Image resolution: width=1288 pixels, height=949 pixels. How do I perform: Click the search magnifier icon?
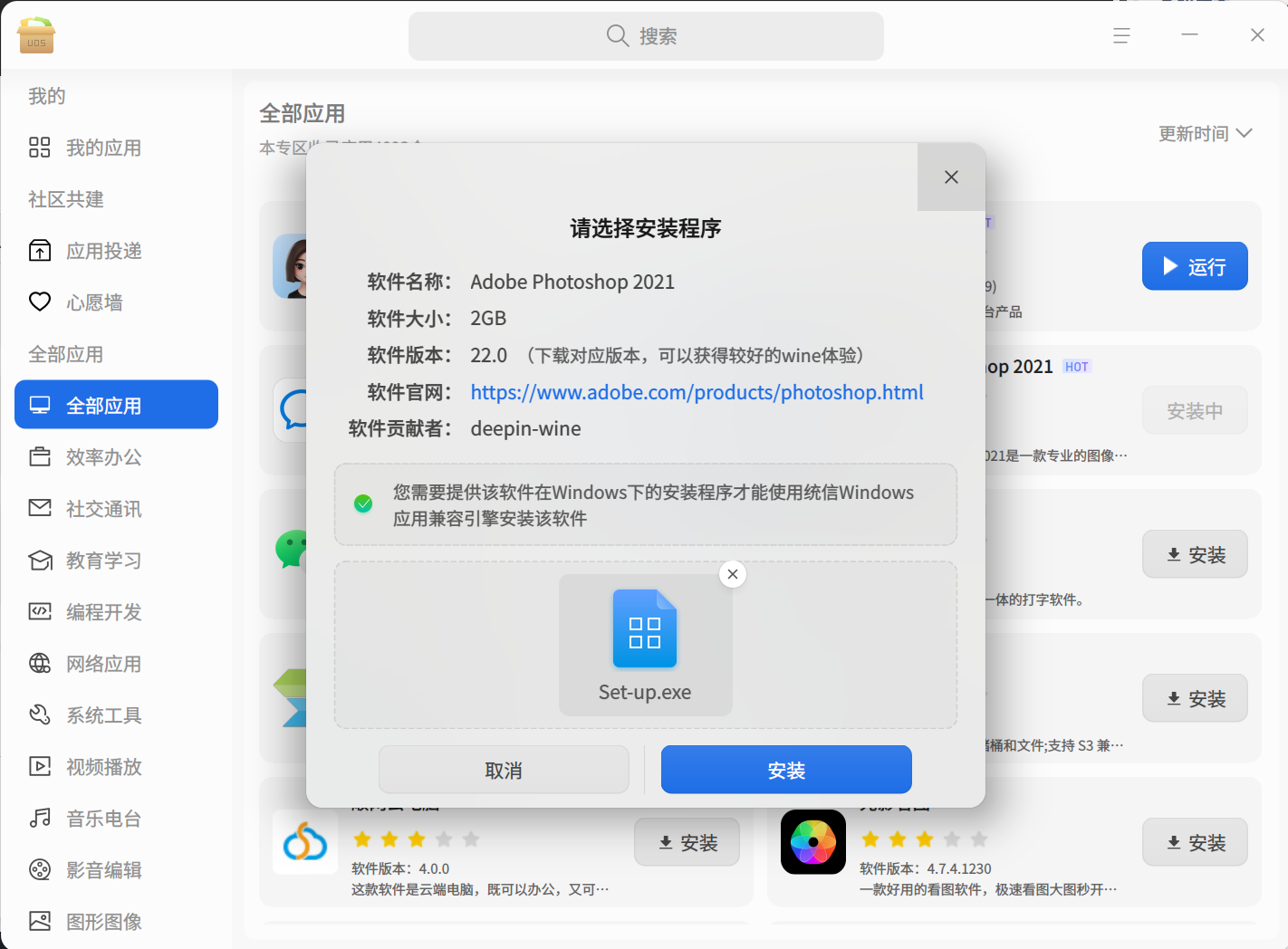618,36
